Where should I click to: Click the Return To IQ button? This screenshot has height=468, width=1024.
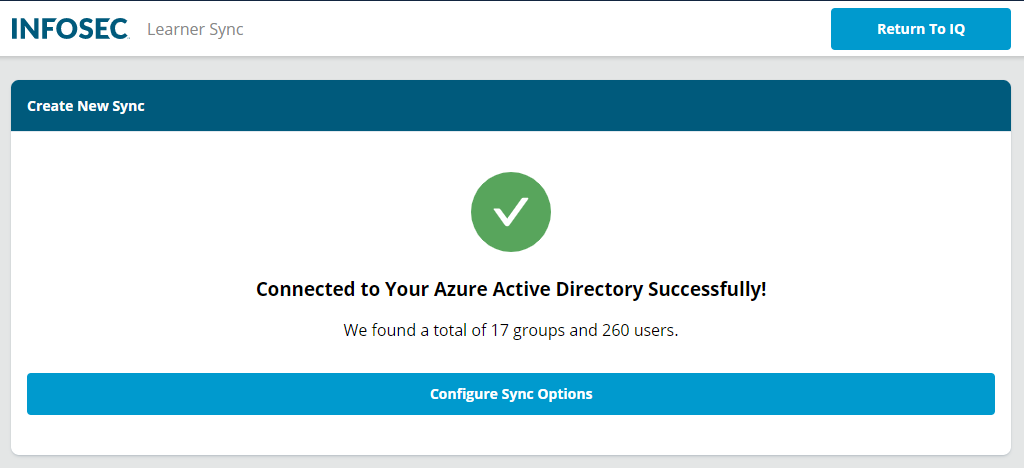coord(920,29)
